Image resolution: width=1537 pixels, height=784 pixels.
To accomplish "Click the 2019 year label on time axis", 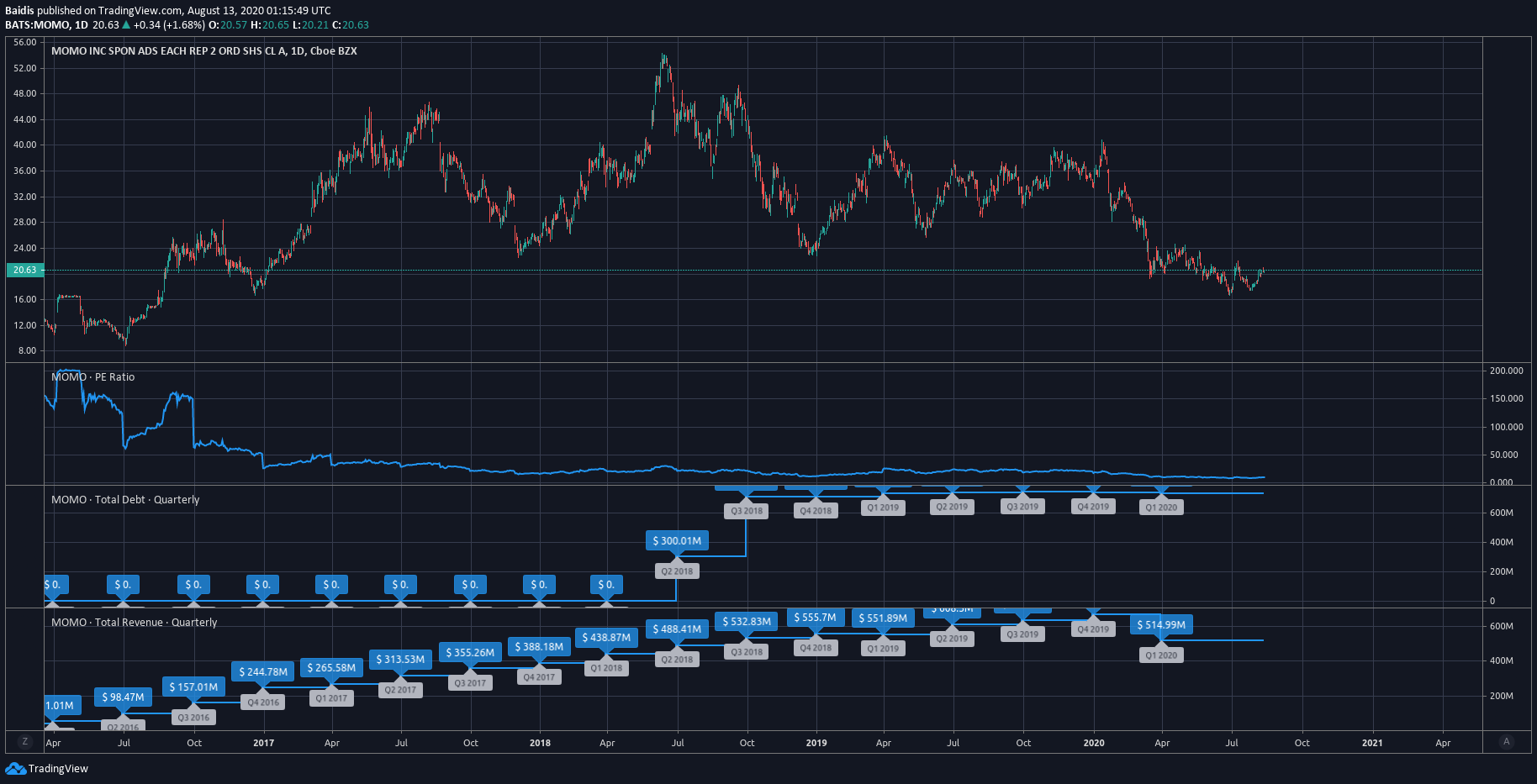I will 816,743.
